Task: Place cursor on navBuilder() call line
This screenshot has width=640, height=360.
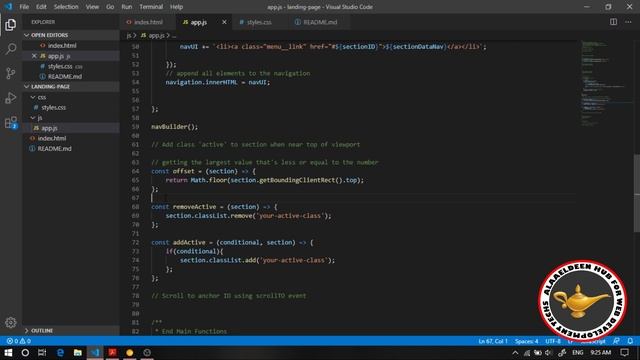Action: pyautogui.click(x=174, y=127)
